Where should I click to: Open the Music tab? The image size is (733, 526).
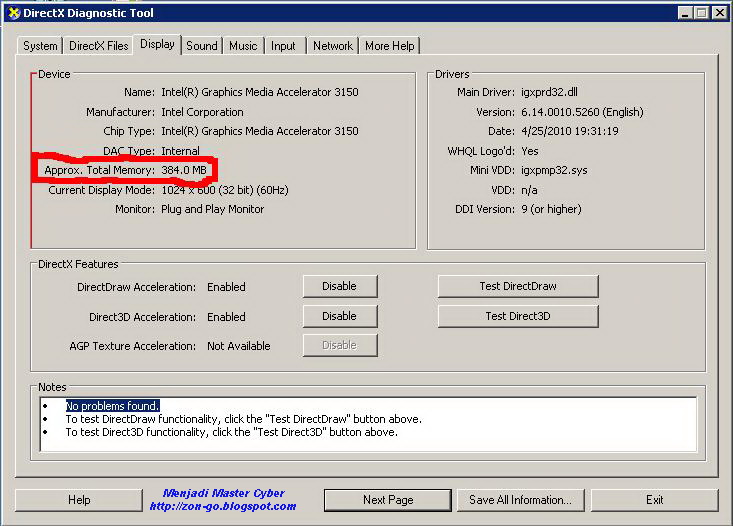click(x=243, y=46)
